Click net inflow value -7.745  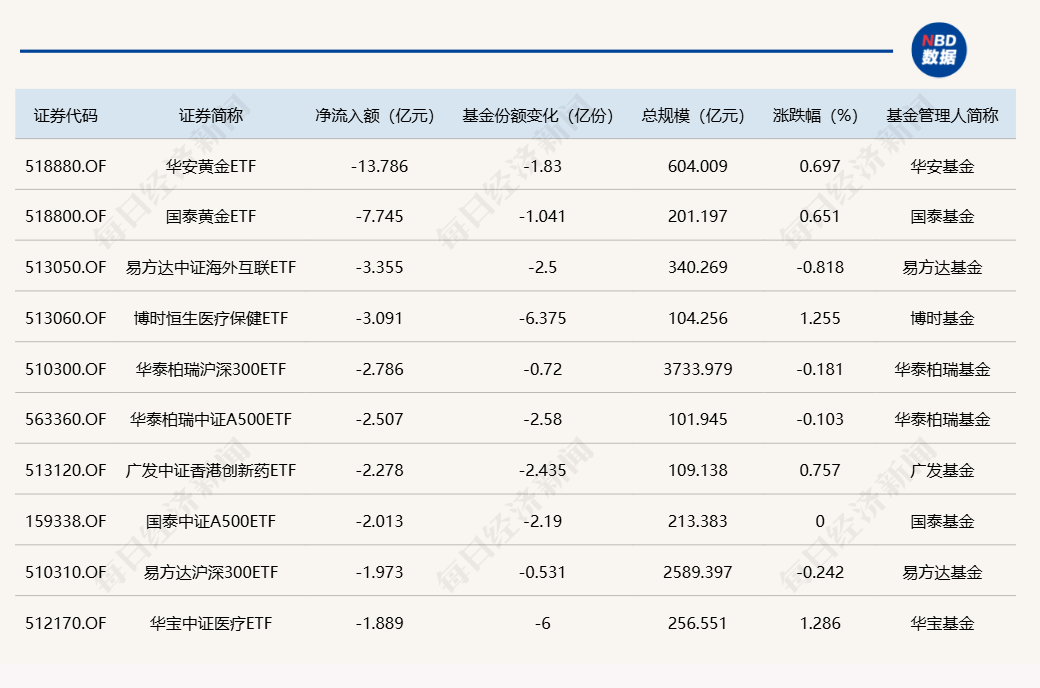[x=379, y=216]
